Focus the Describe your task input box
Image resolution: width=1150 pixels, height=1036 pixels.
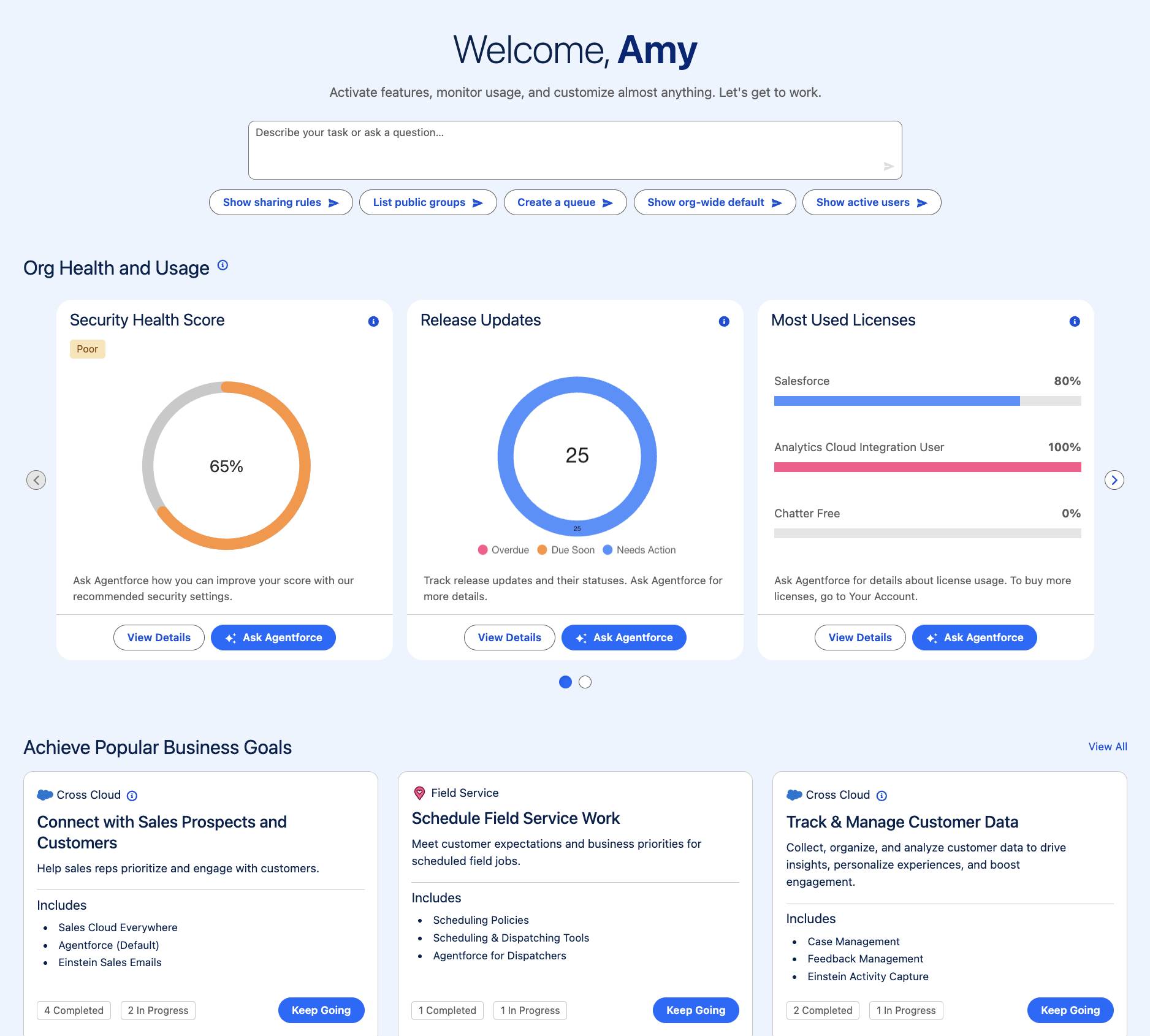575,150
